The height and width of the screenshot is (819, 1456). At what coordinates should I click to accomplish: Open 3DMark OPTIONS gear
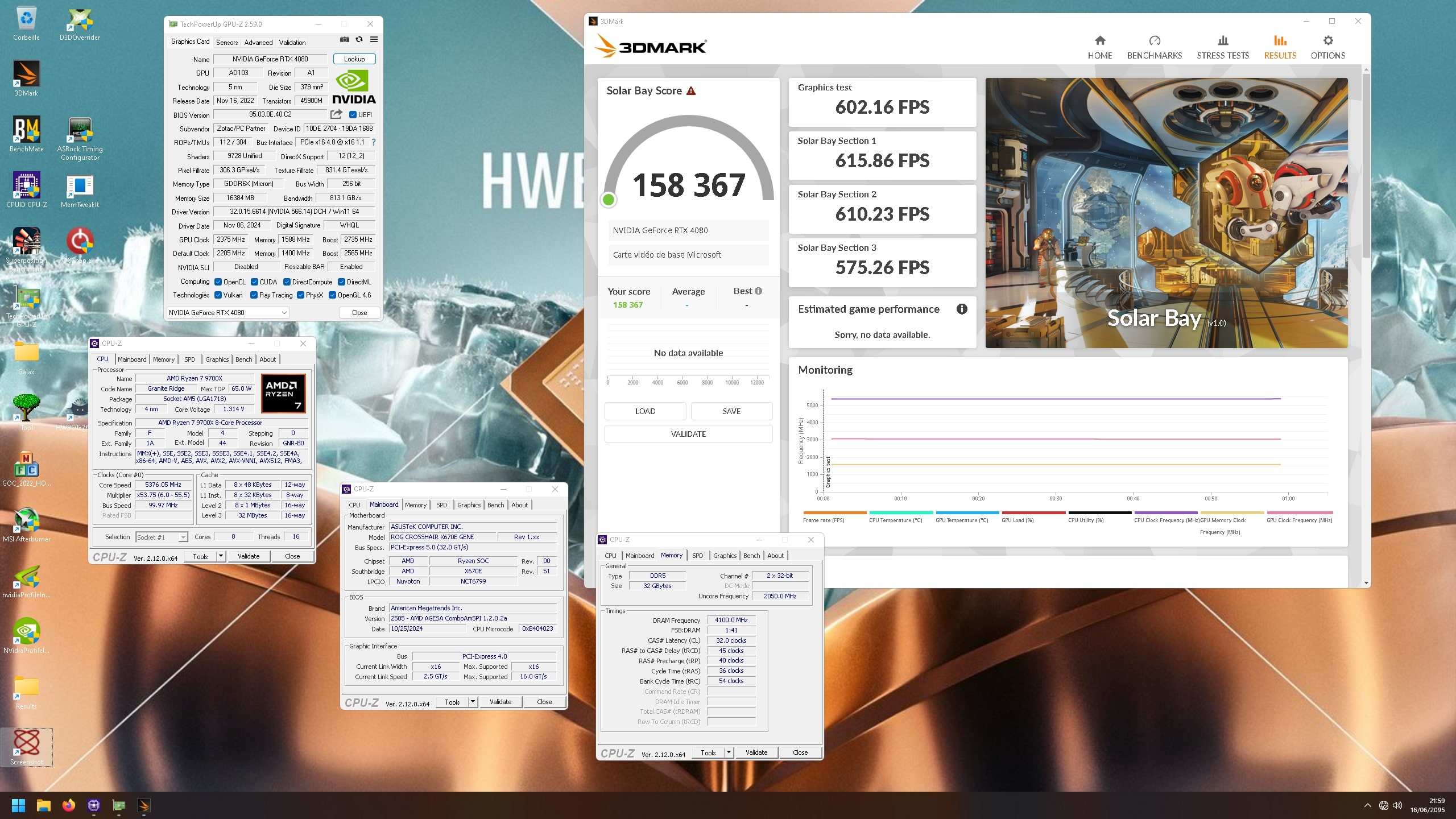(x=1328, y=48)
